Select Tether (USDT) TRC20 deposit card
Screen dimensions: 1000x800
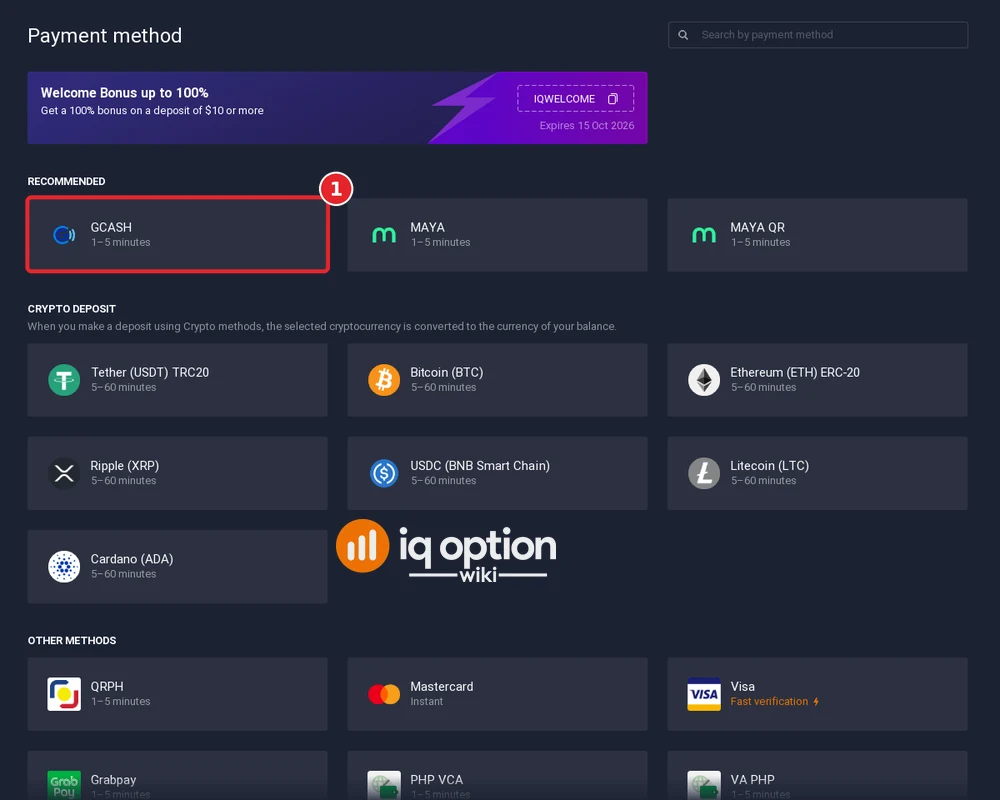(177, 380)
